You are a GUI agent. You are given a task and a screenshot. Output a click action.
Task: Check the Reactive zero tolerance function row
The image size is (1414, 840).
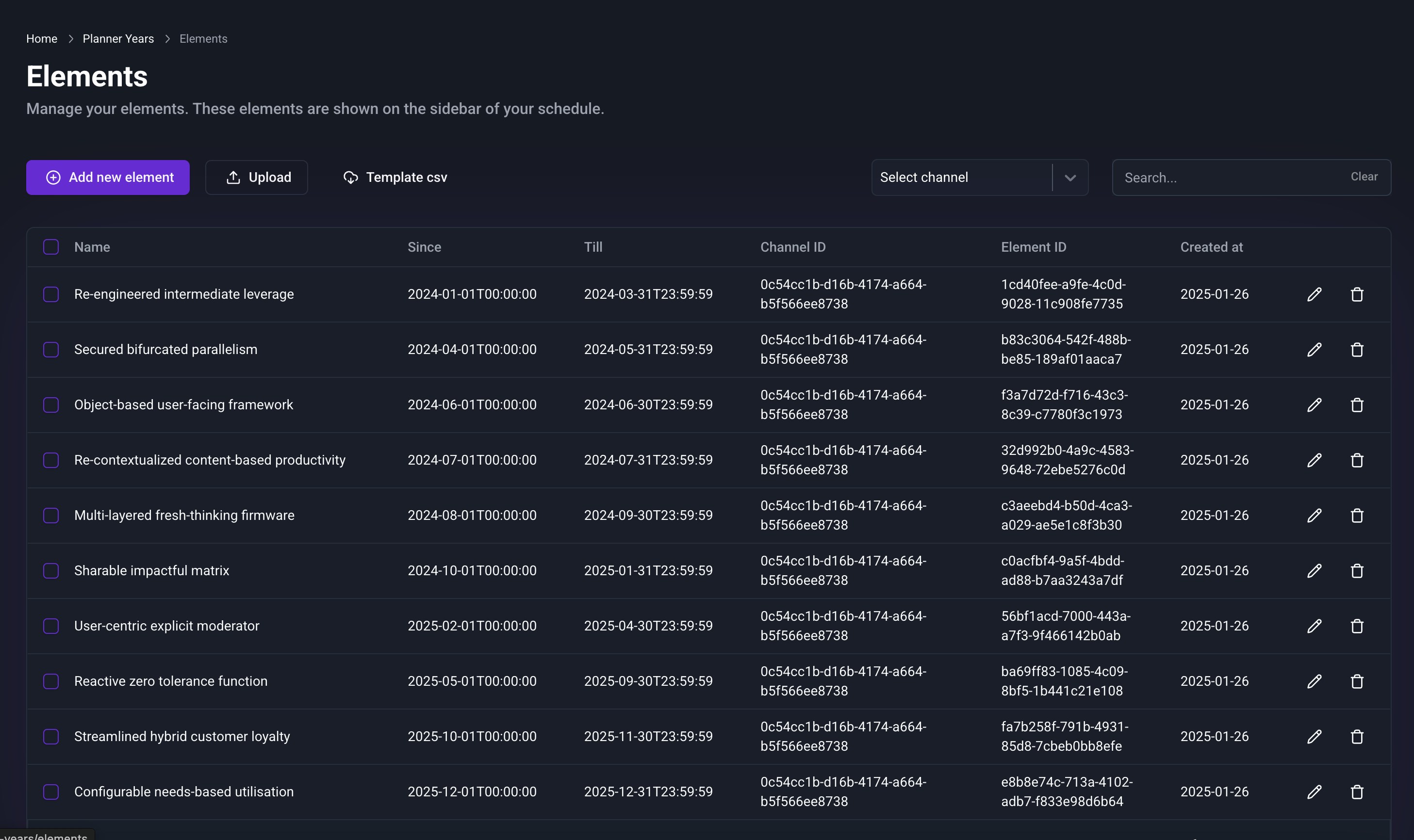[x=51, y=681]
